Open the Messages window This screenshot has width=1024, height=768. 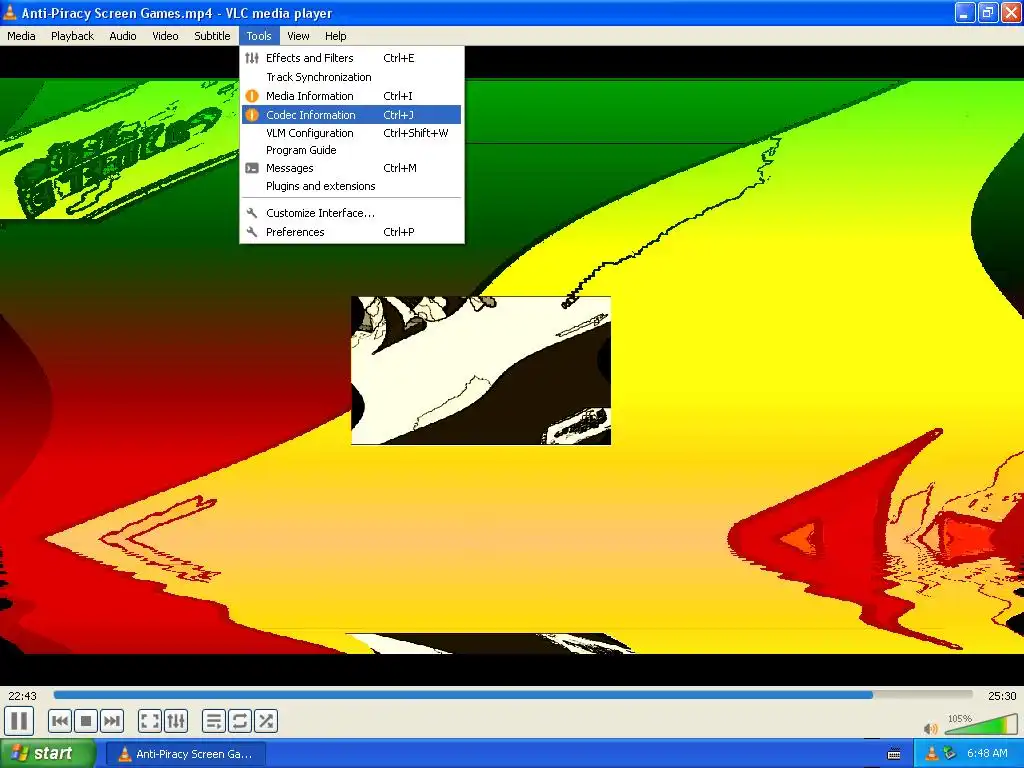point(351,168)
